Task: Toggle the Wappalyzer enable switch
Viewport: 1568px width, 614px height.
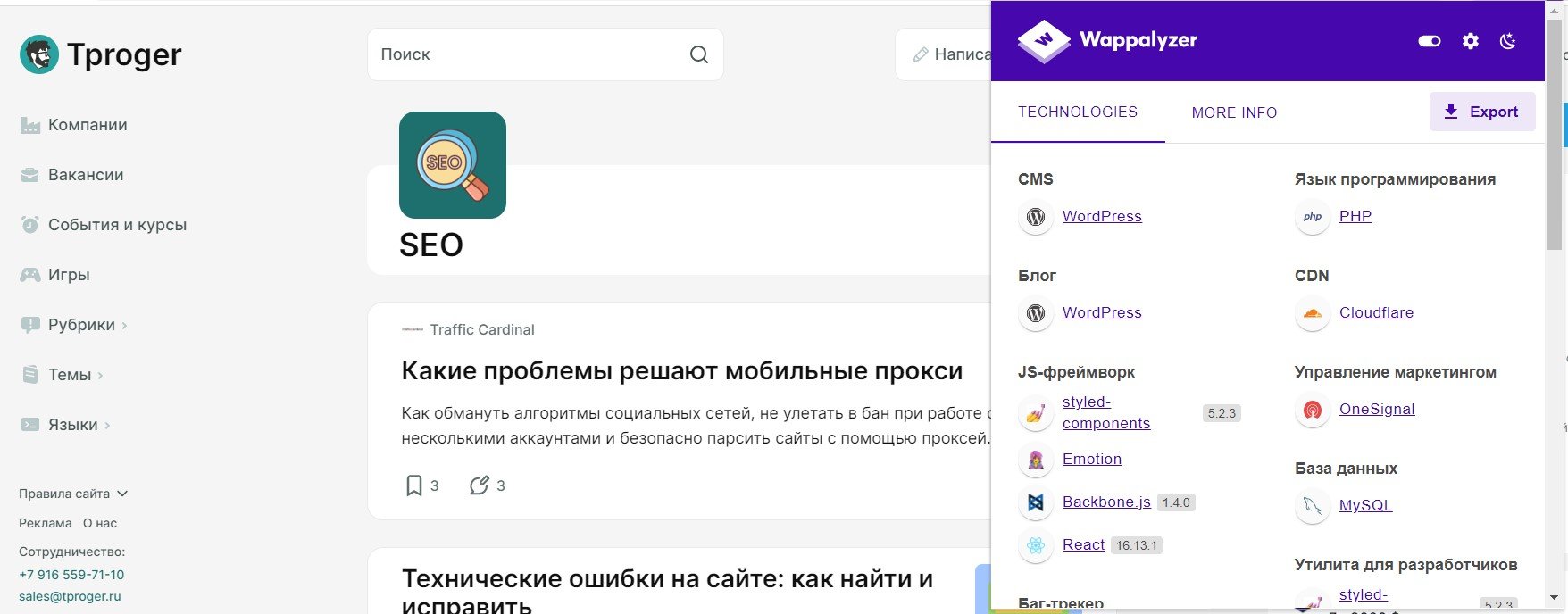Action: (1430, 41)
